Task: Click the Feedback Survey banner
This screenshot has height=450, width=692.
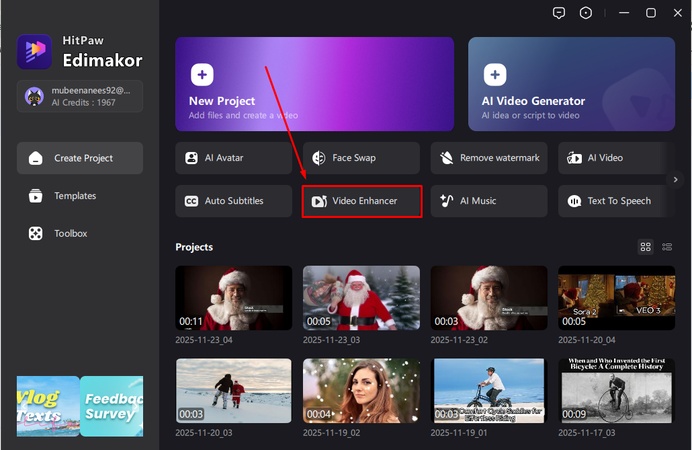Action: coord(112,406)
